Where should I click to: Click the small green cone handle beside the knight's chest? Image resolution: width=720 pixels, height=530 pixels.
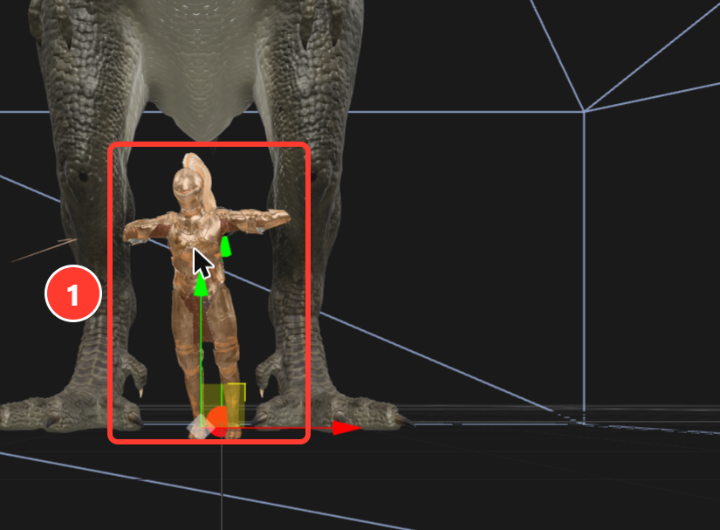click(225, 247)
